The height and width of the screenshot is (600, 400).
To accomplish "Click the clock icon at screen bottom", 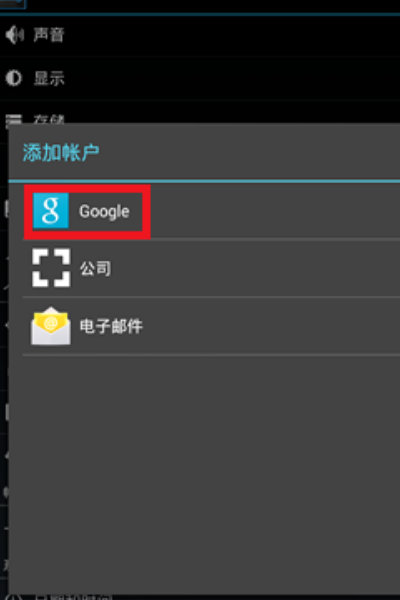I will click(14, 597).
